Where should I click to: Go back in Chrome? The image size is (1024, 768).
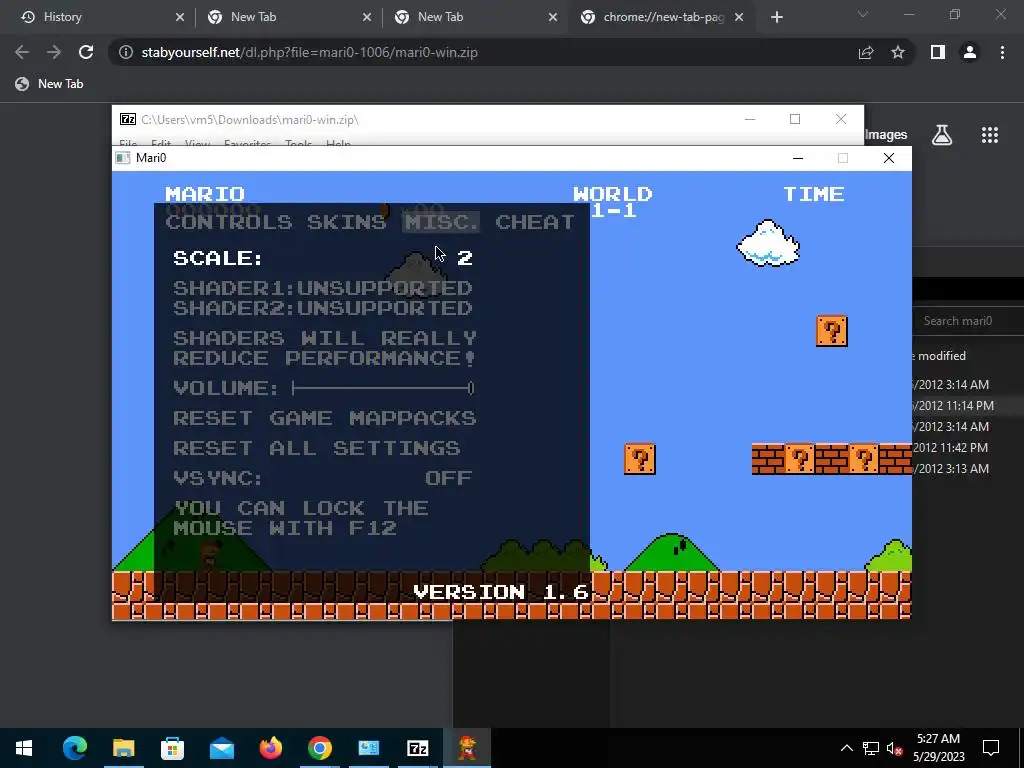click(22, 52)
